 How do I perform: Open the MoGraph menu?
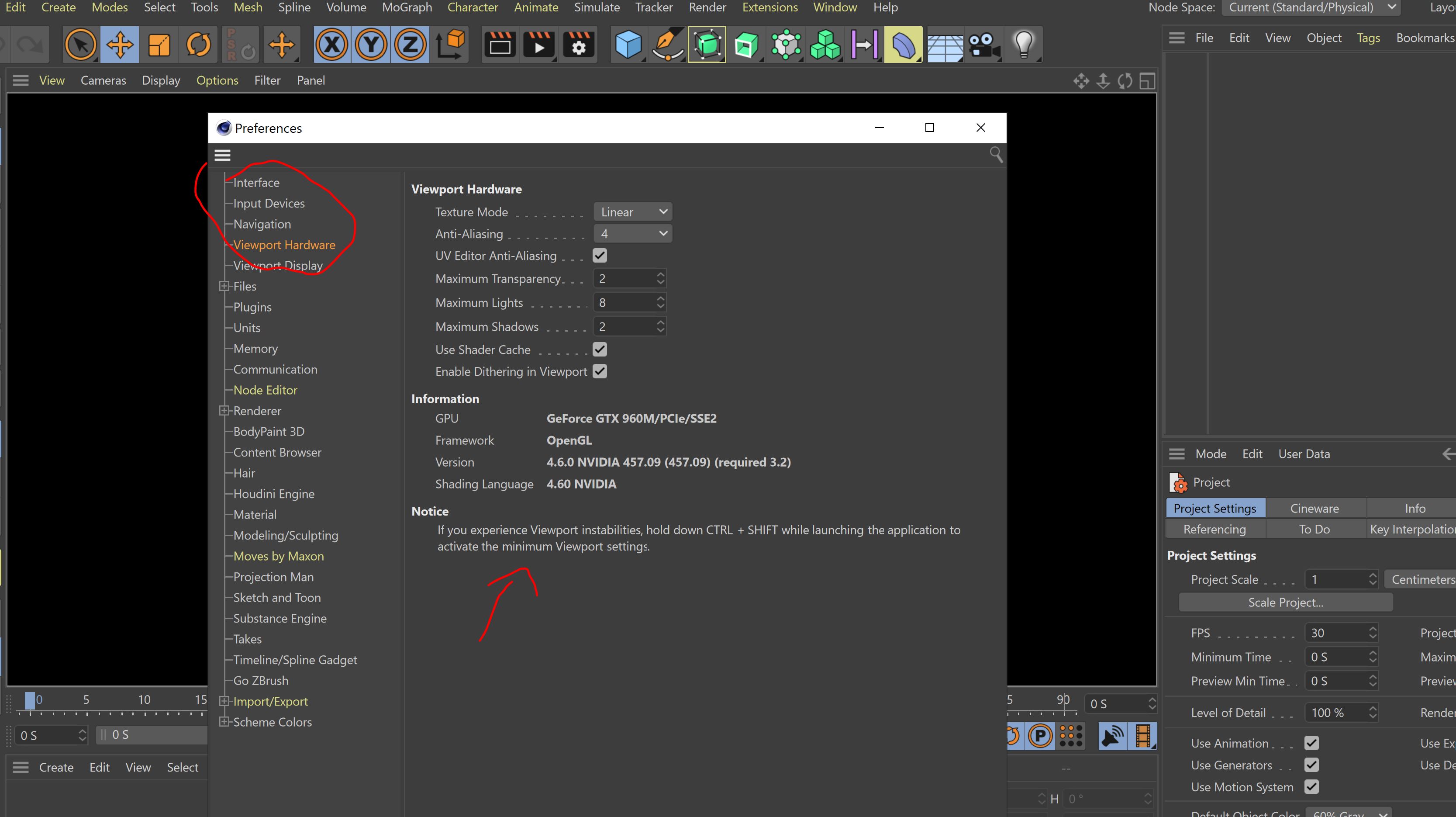pyautogui.click(x=407, y=7)
